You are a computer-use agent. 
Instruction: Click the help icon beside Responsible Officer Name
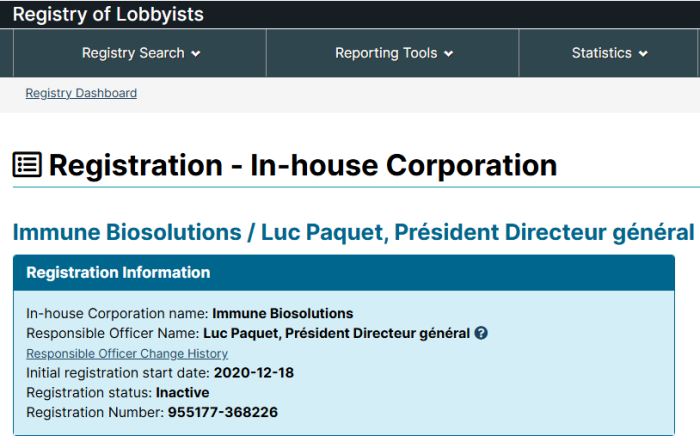[481, 333]
